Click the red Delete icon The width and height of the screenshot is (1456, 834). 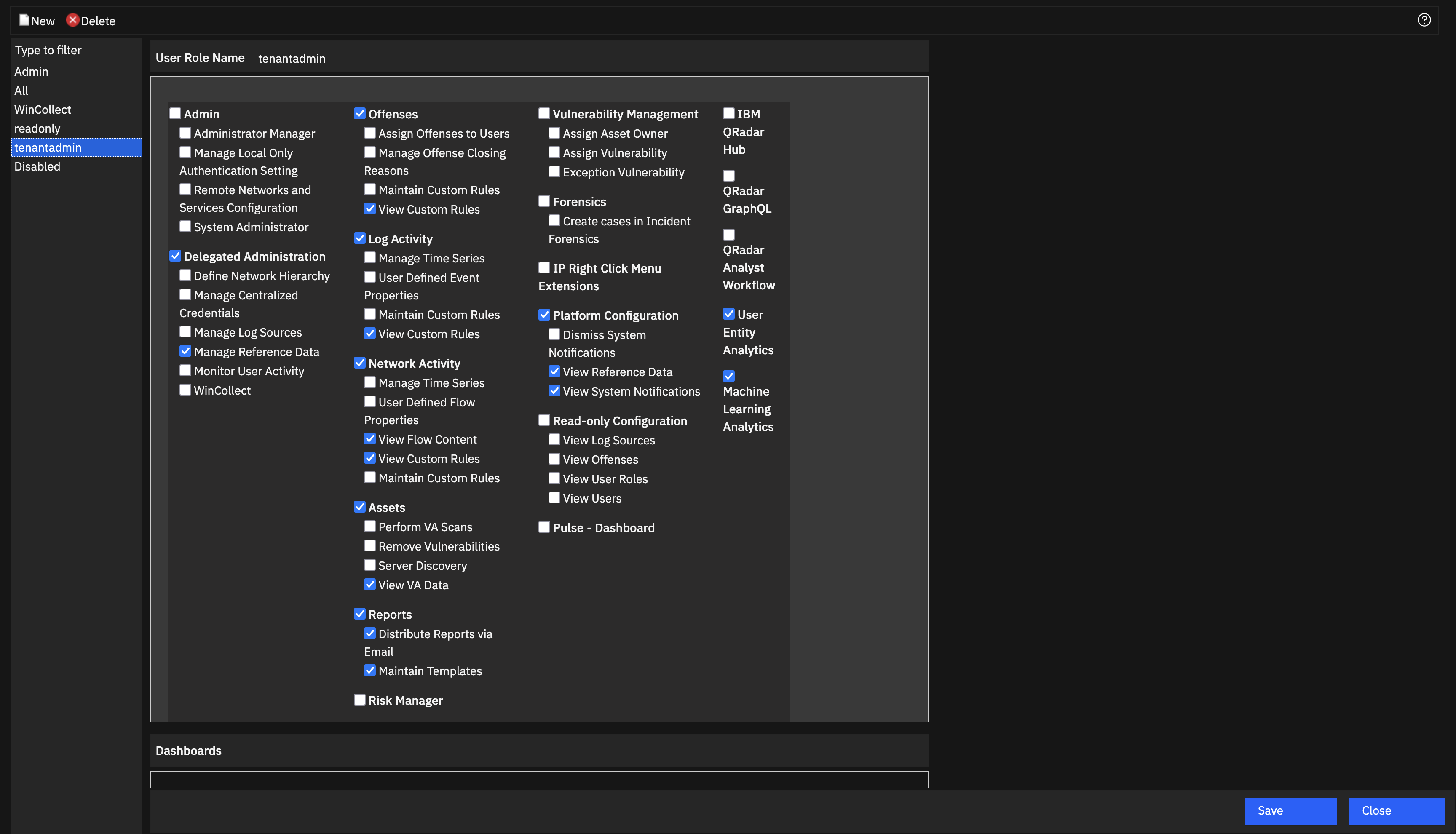72,20
